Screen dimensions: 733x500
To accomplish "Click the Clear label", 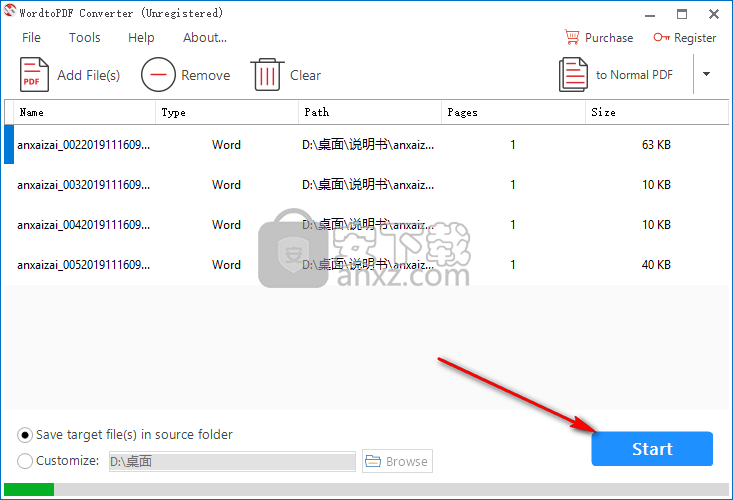I will [305, 75].
